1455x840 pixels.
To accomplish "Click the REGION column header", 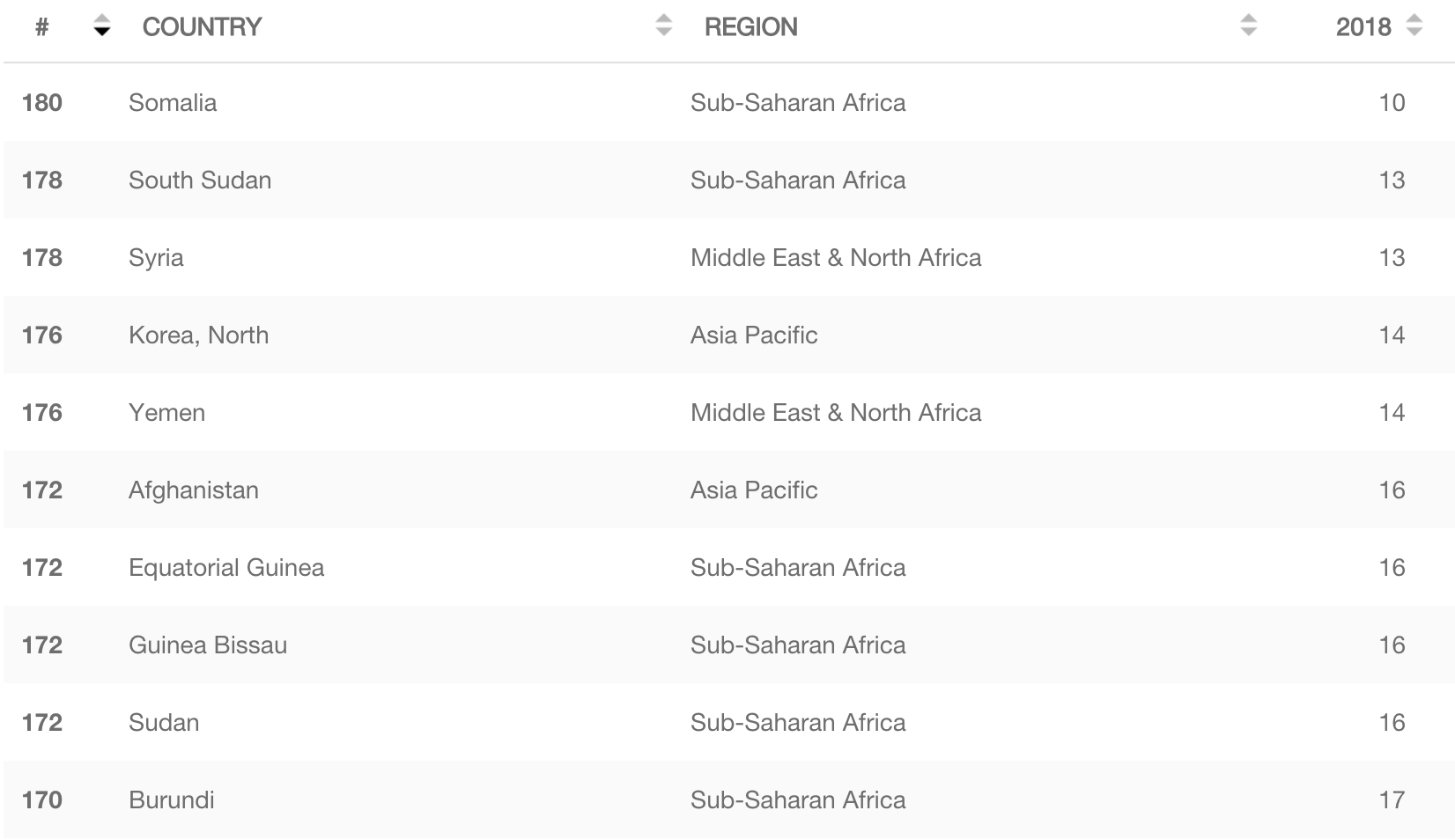I will [751, 27].
